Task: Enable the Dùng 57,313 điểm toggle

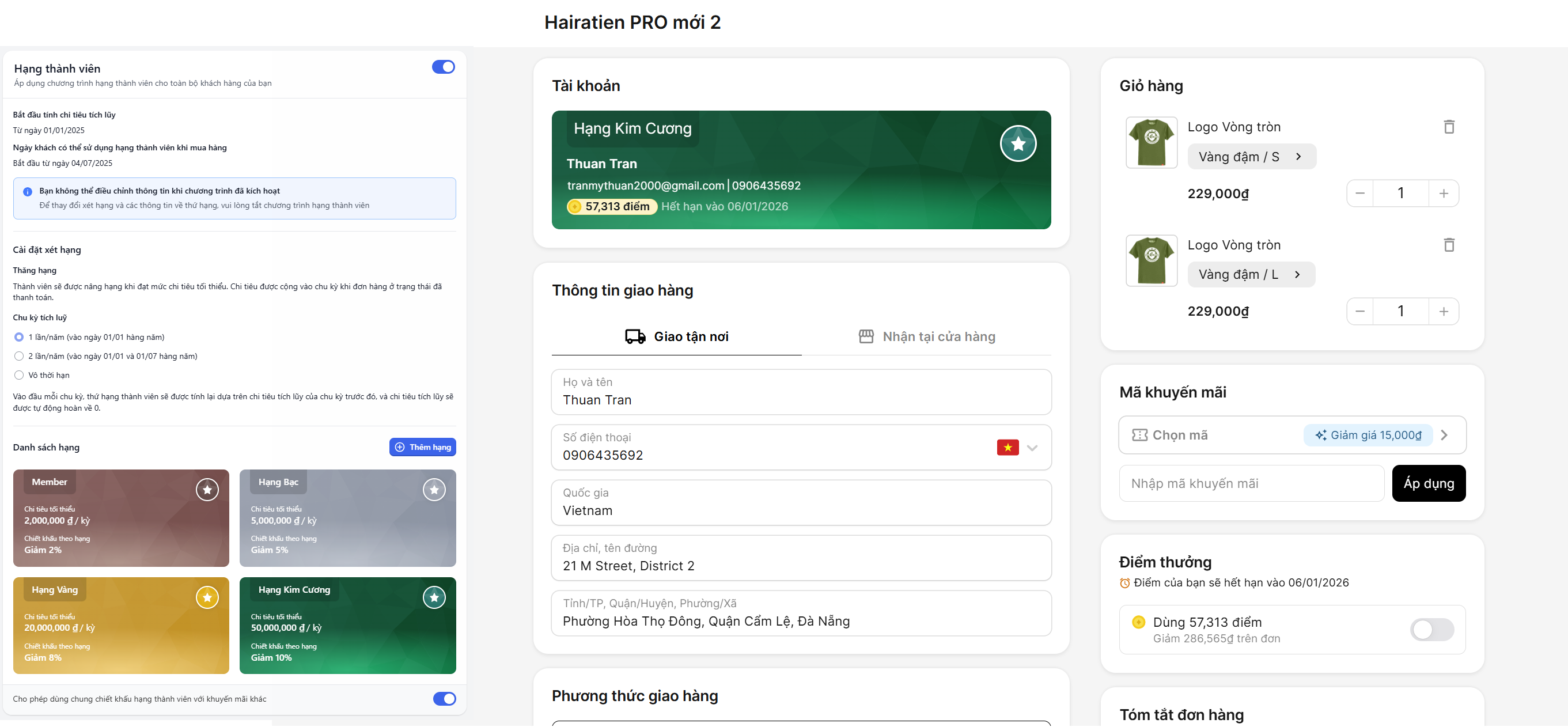Action: pos(1431,630)
